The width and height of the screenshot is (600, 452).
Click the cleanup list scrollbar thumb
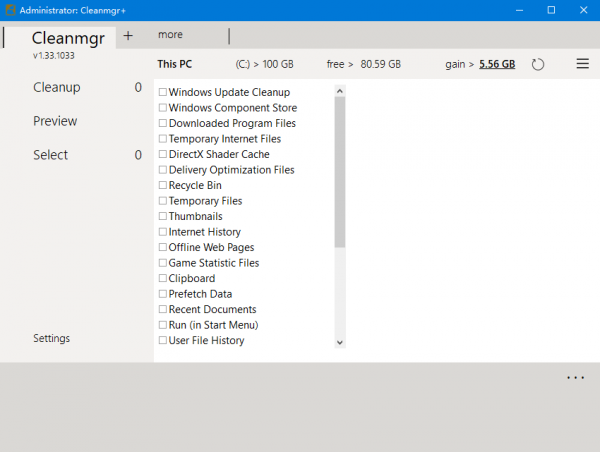click(340, 170)
